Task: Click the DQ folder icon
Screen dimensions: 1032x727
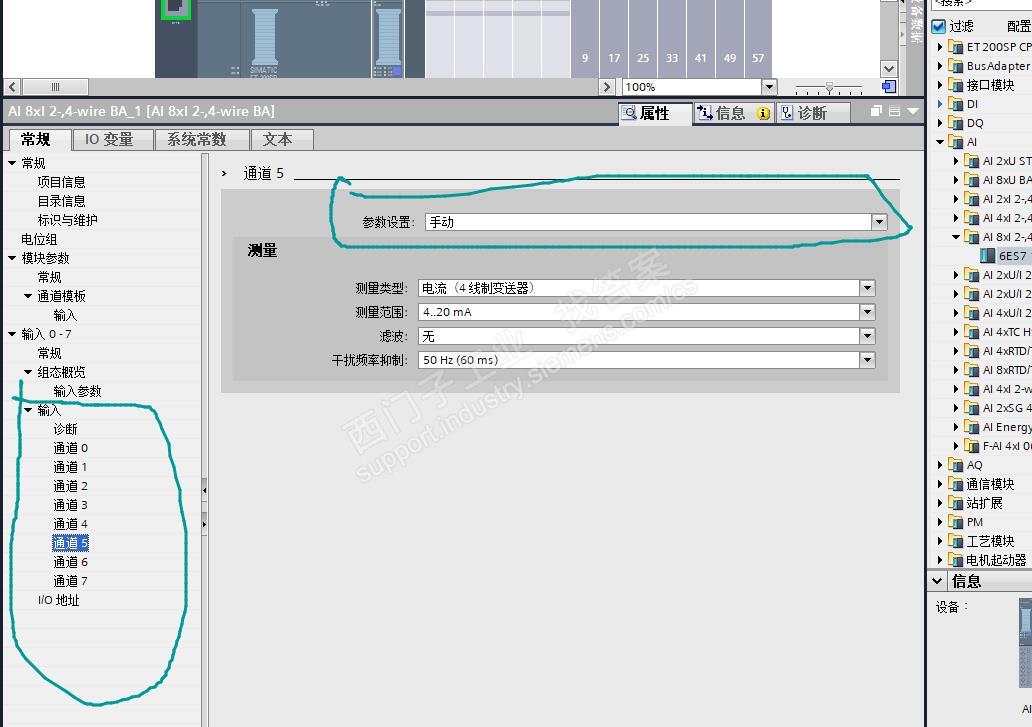Action: pyautogui.click(x=956, y=123)
